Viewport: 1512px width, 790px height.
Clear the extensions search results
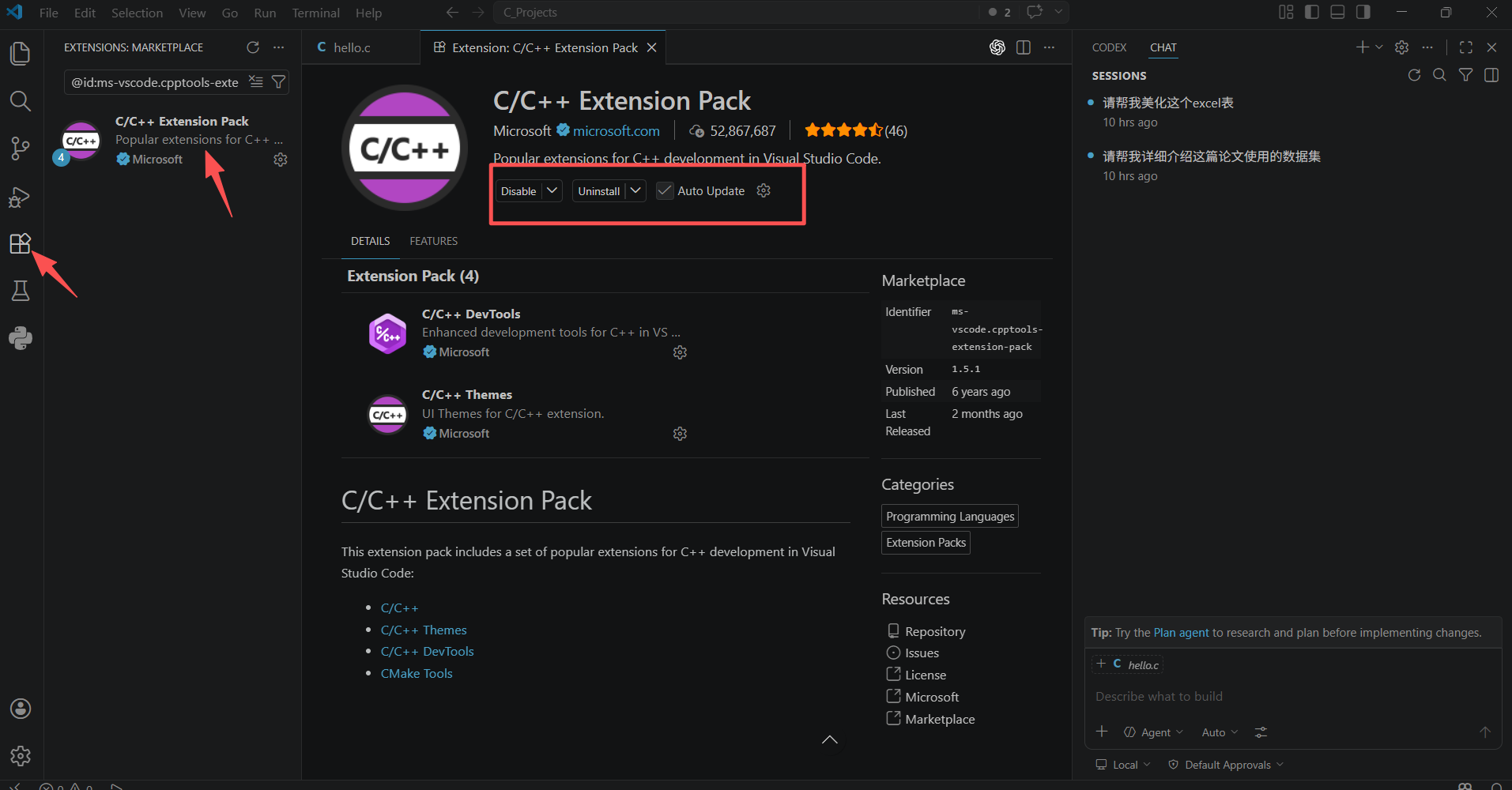[x=256, y=81]
